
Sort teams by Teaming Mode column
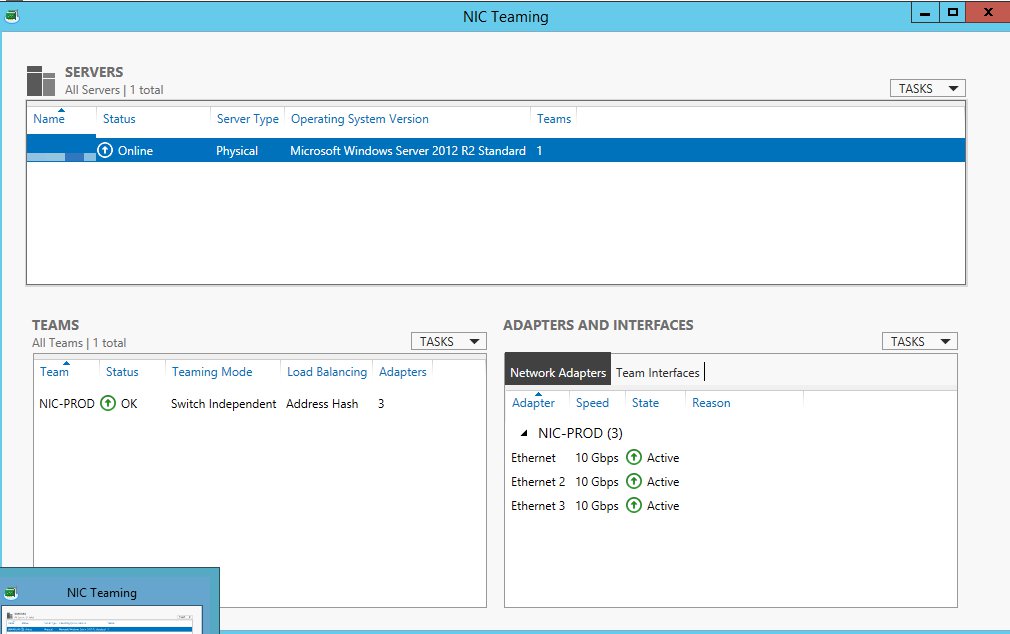pyautogui.click(x=212, y=372)
